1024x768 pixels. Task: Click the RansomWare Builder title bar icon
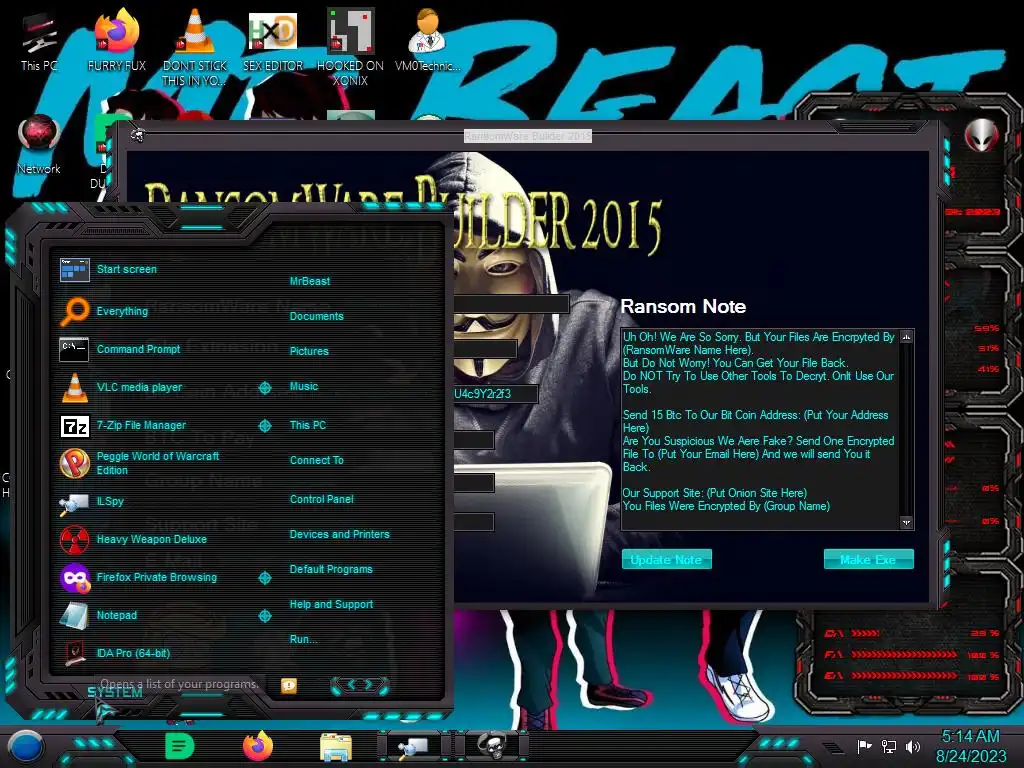pyautogui.click(x=137, y=135)
